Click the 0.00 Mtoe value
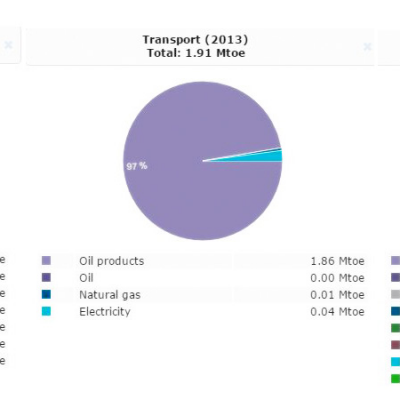400x400 pixels. 337,278
